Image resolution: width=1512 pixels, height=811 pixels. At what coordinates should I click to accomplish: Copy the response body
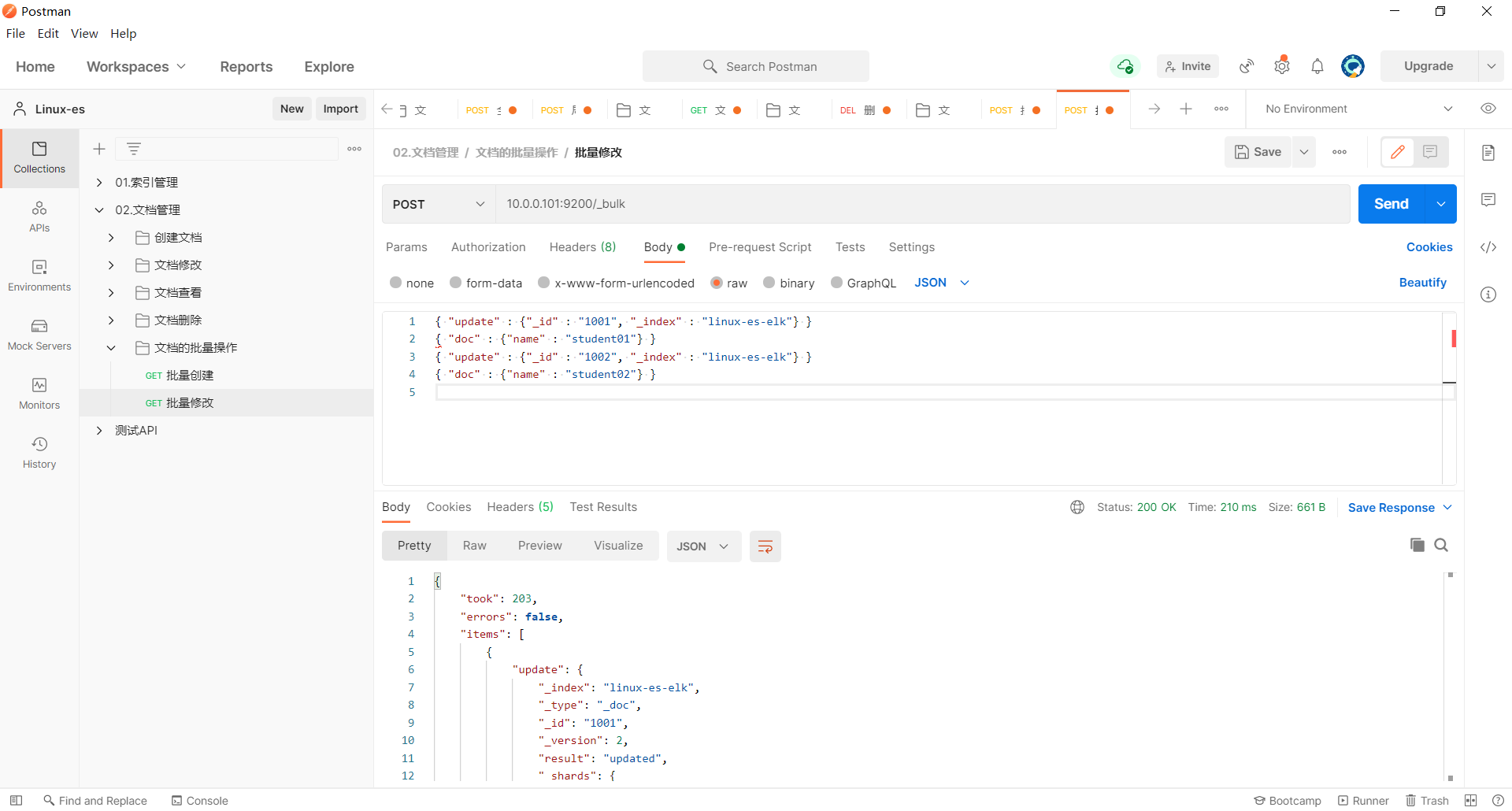[1417, 545]
